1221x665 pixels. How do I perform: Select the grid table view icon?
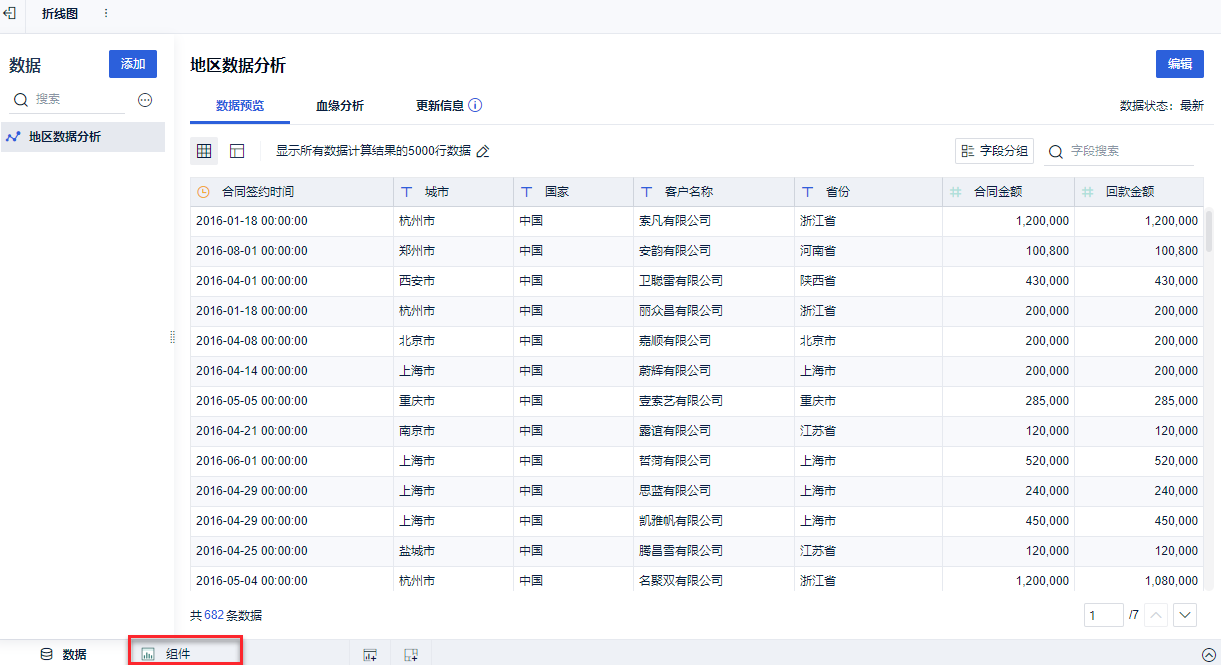[204, 151]
